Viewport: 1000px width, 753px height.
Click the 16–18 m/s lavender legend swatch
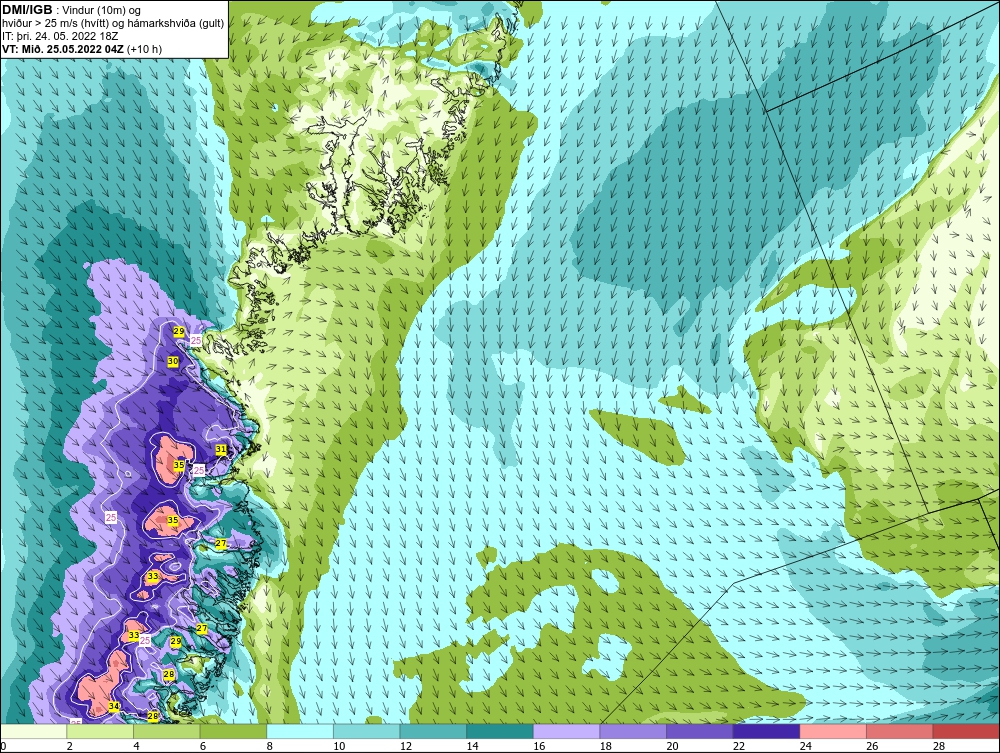[x=566, y=731]
